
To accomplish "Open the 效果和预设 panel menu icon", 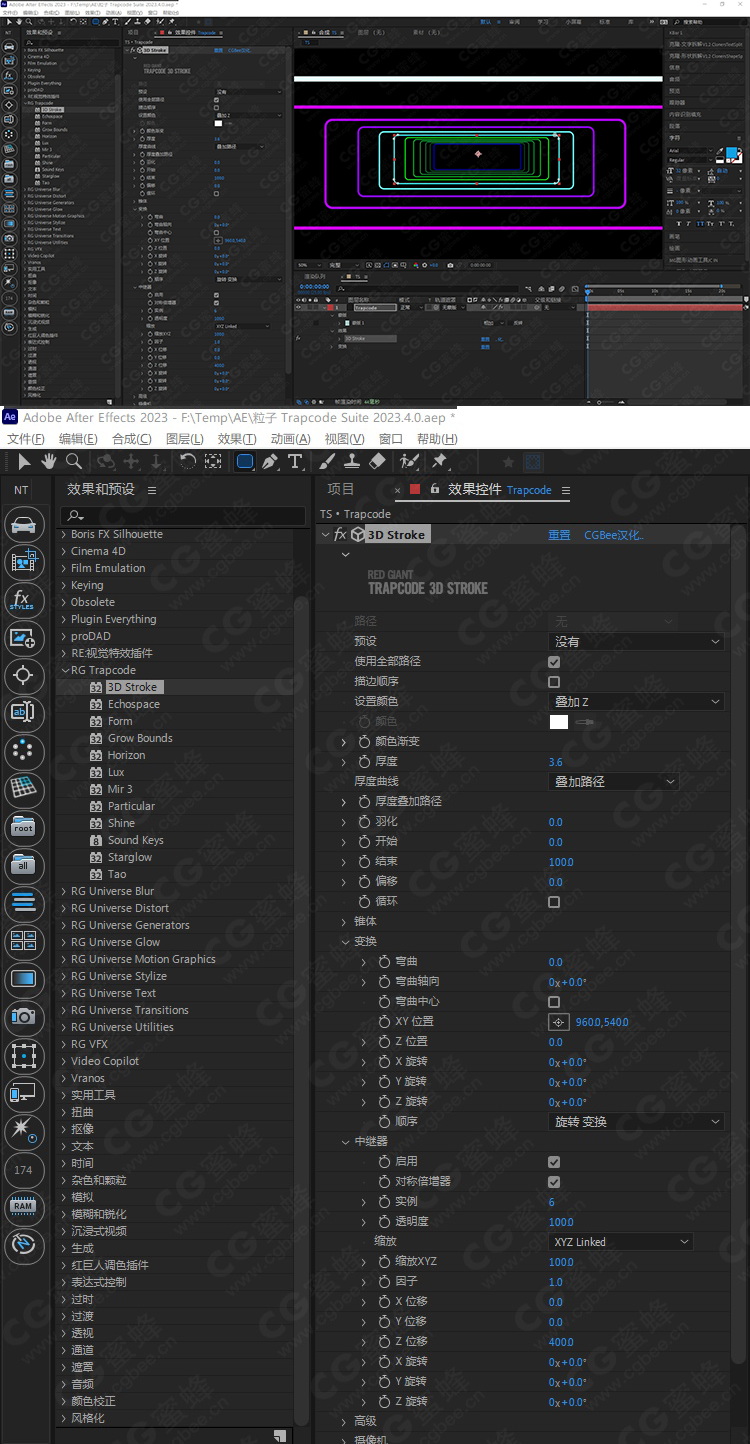I will pyautogui.click(x=152, y=490).
